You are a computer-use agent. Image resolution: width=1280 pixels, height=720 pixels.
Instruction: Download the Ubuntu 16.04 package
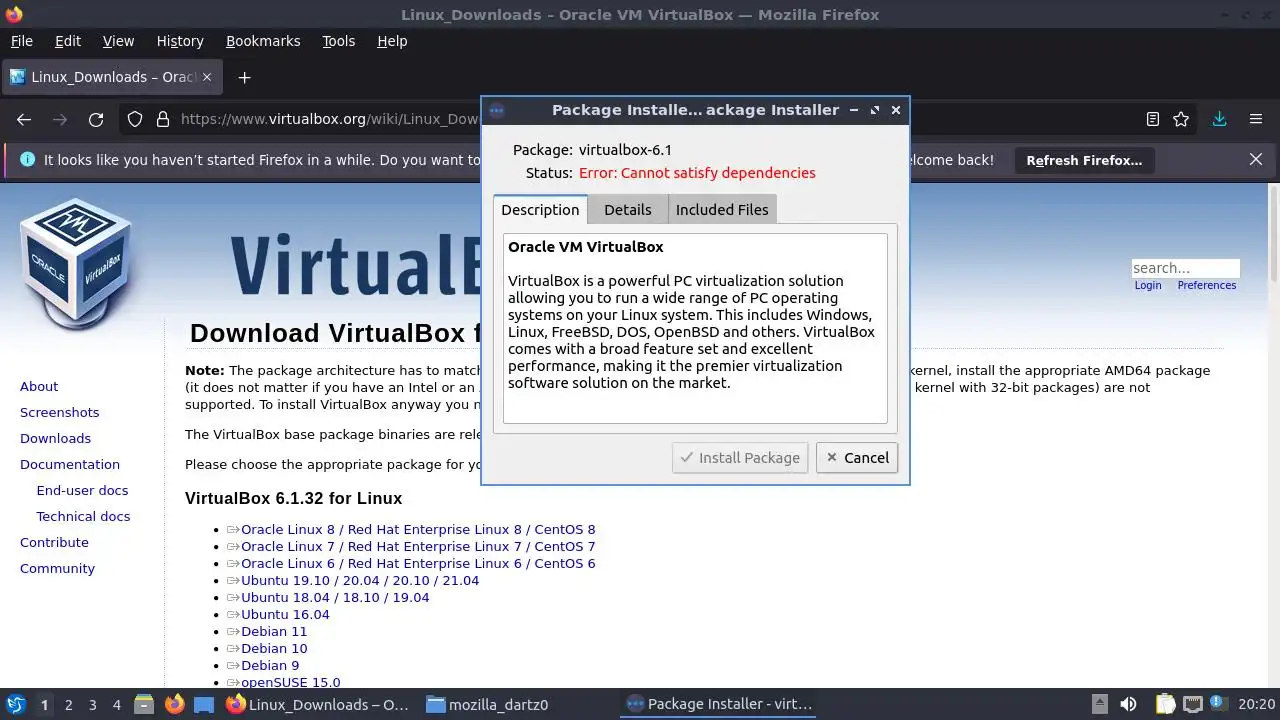tap(285, 614)
